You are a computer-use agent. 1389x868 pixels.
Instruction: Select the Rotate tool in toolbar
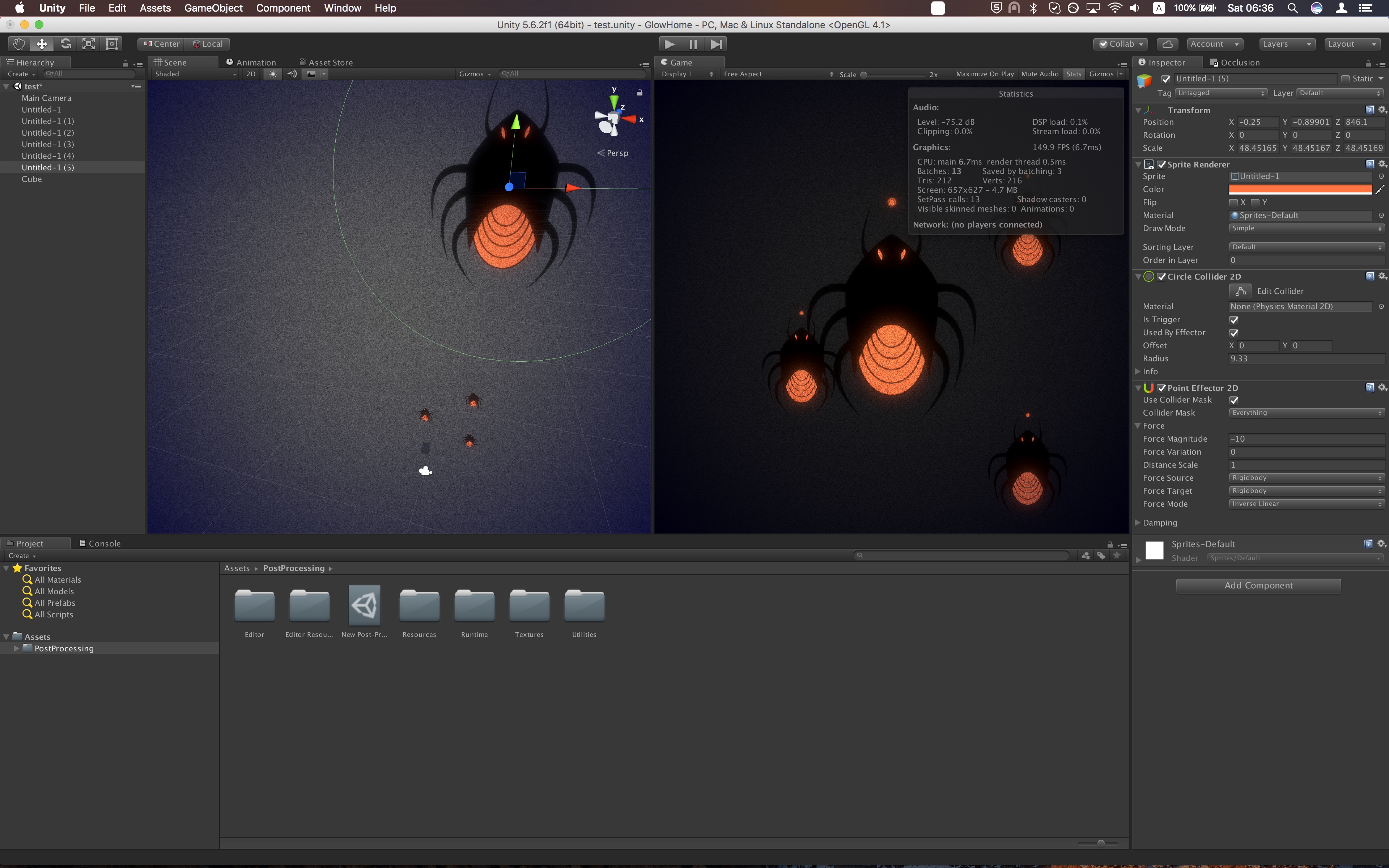[65, 44]
